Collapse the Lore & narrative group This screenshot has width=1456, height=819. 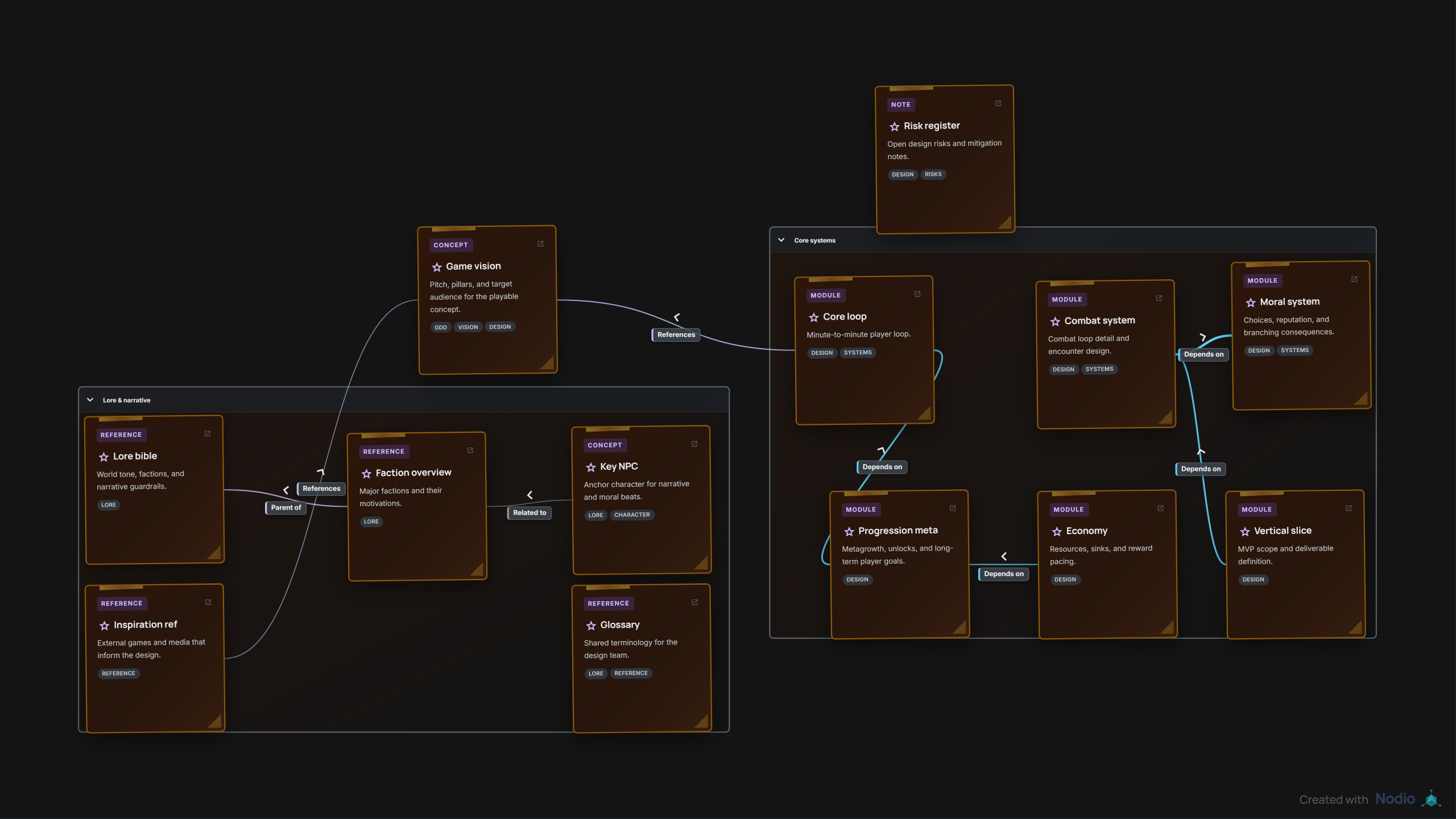(90, 400)
